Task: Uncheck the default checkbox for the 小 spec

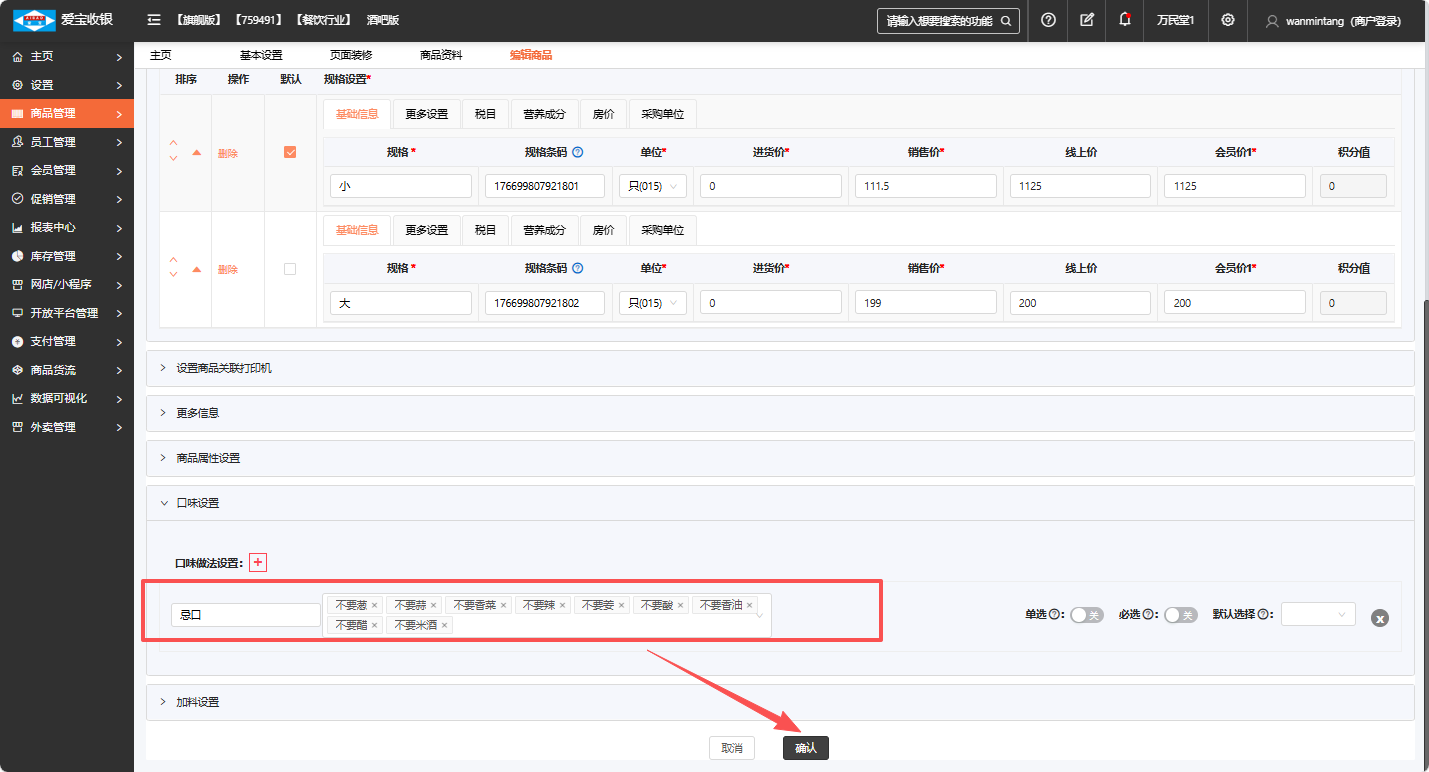Action: pos(290,152)
